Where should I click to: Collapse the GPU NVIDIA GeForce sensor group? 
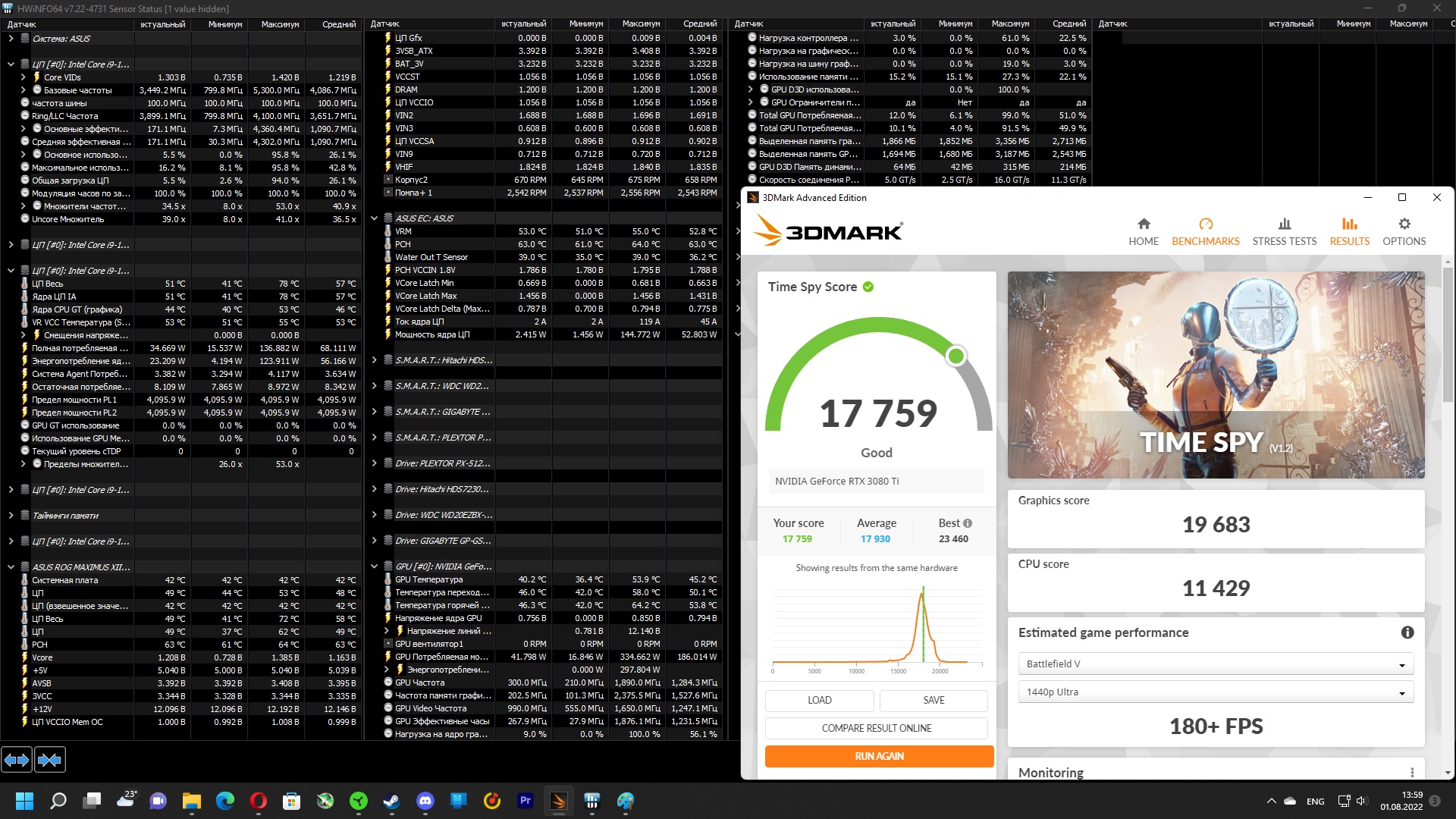[374, 566]
